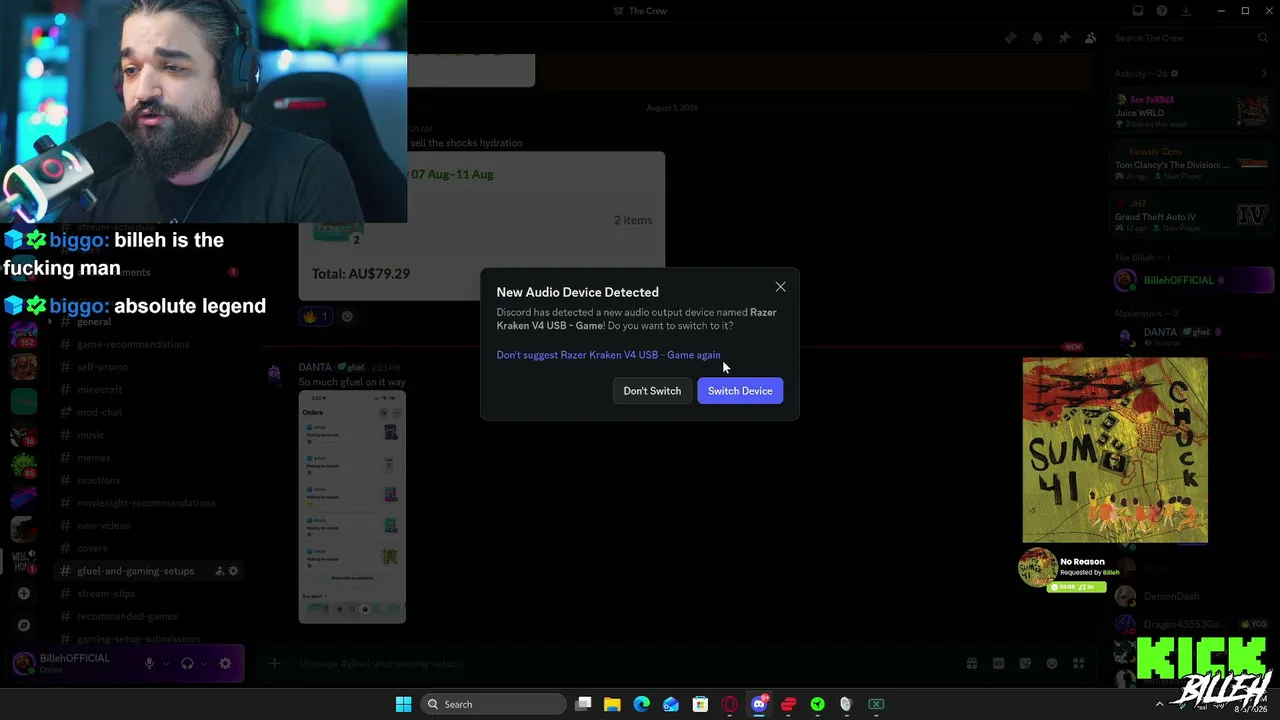The image size is (1280, 720).
Task: Click Add a Server plus icon
Action: [24, 593]
